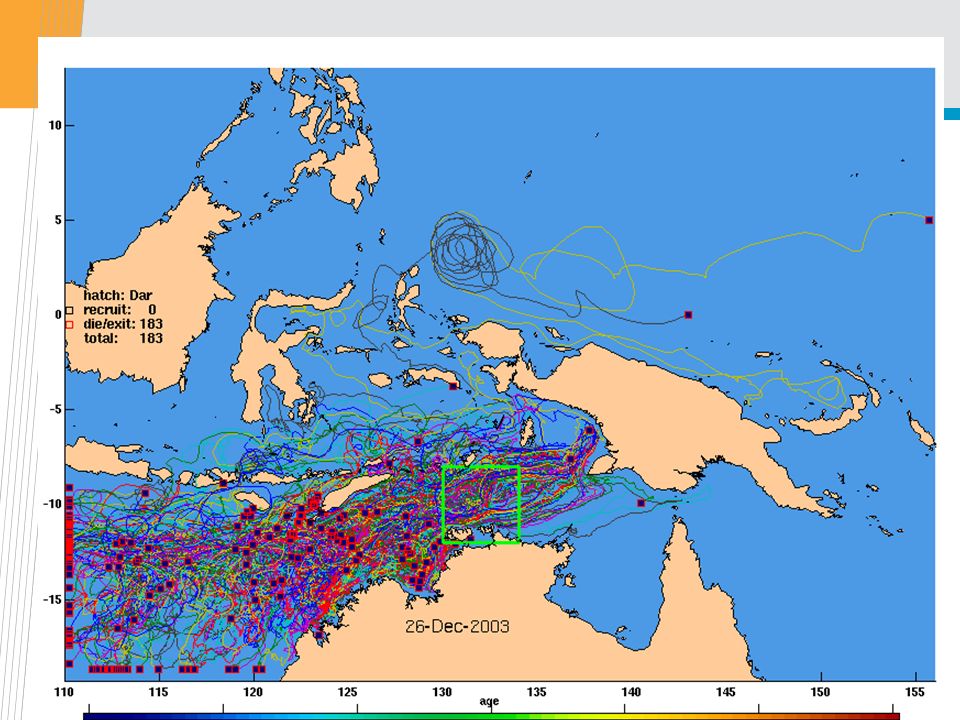Click the '26-Dec-2003' date label

(457, 626)
